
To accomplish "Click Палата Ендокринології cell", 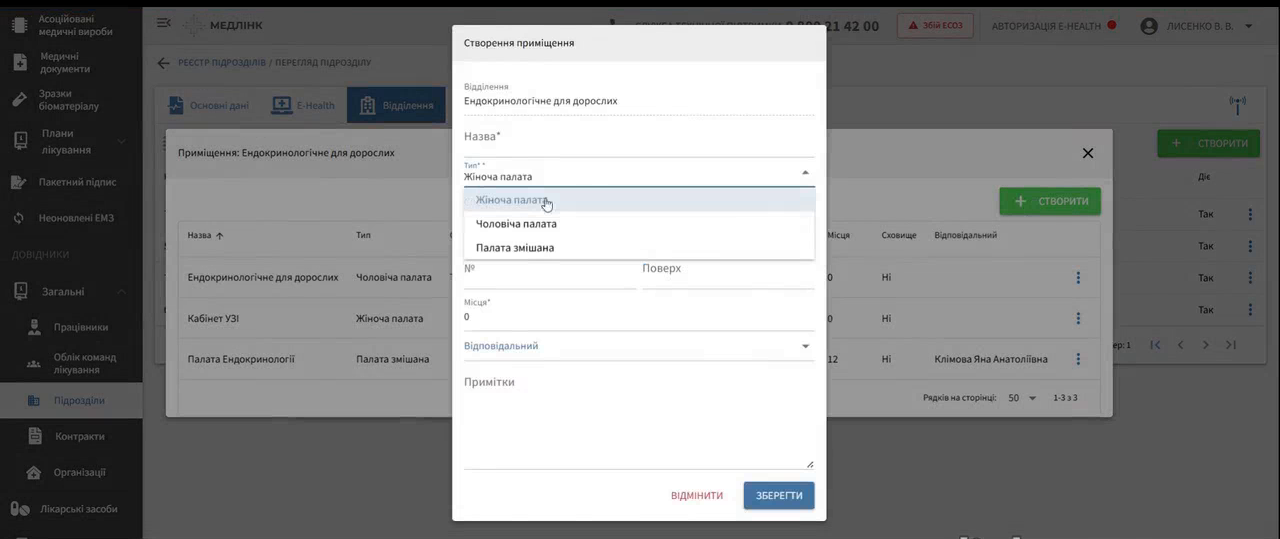I will 241,359.
